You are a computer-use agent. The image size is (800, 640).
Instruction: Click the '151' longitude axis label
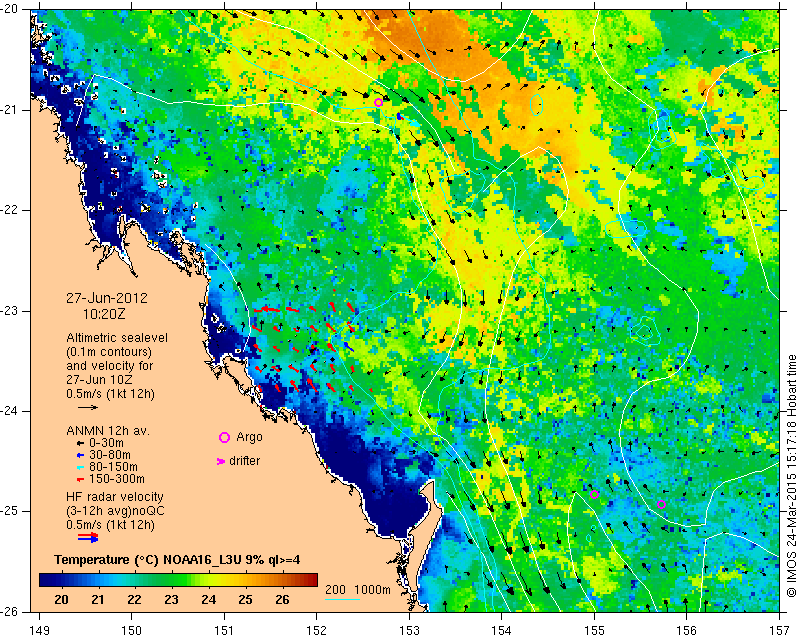224,630
